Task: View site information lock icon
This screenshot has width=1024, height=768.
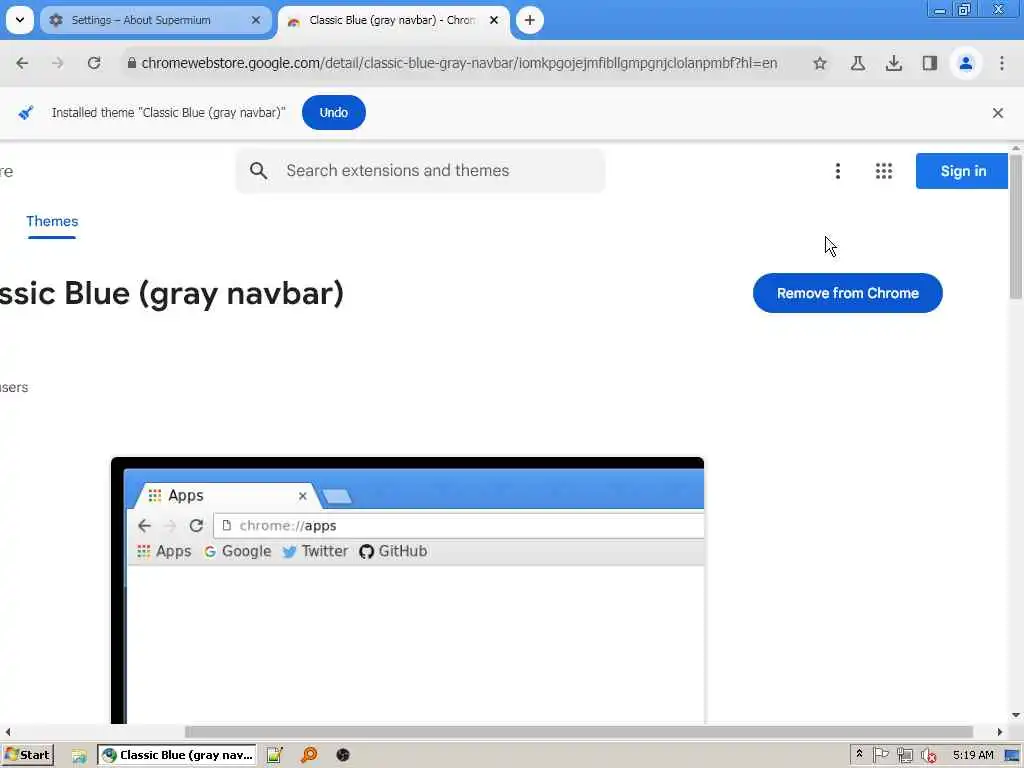Action: (132, 63)
